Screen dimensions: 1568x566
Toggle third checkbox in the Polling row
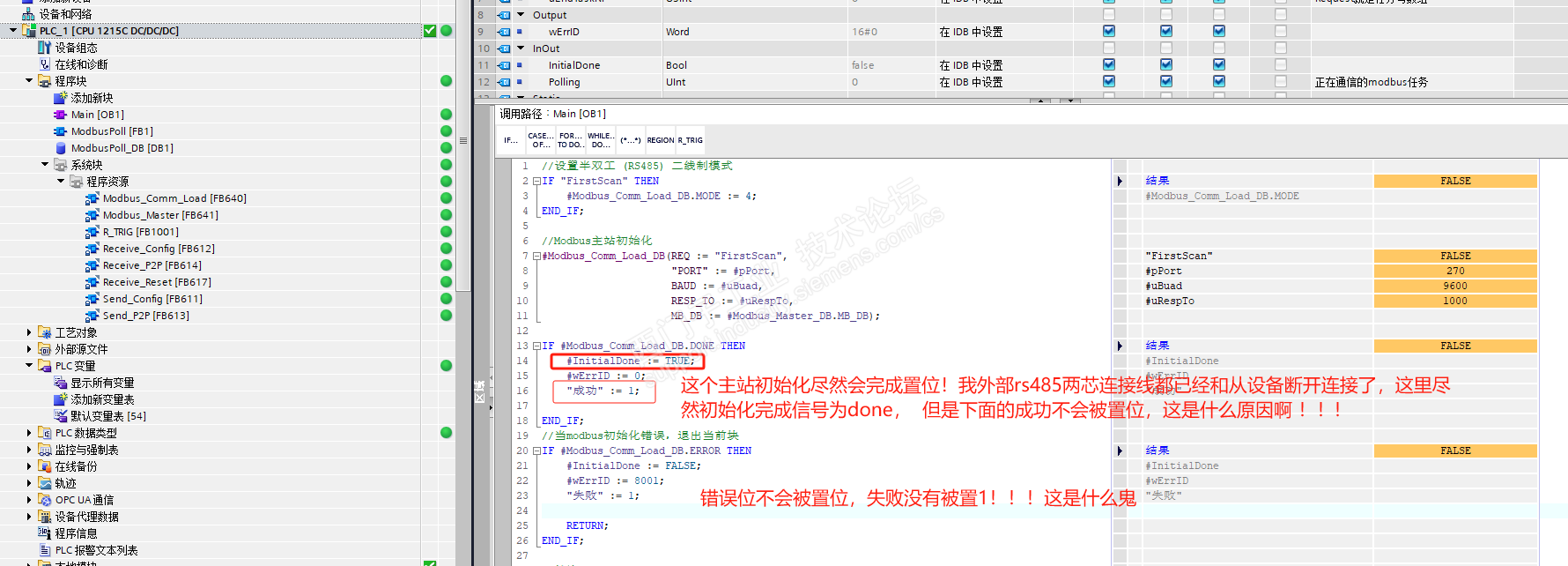(x=1219, y=81)
